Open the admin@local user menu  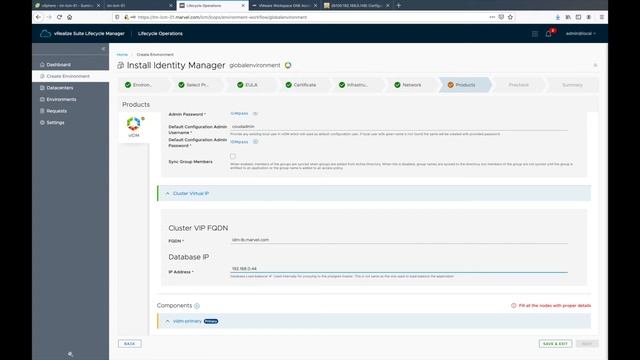(x=580, y=33)
